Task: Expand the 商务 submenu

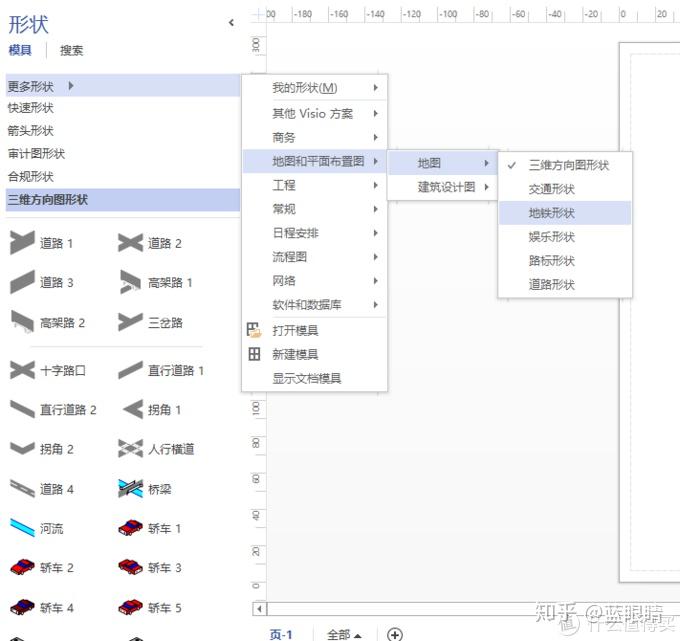Action: pyautogui.click(x=314, y=137)
